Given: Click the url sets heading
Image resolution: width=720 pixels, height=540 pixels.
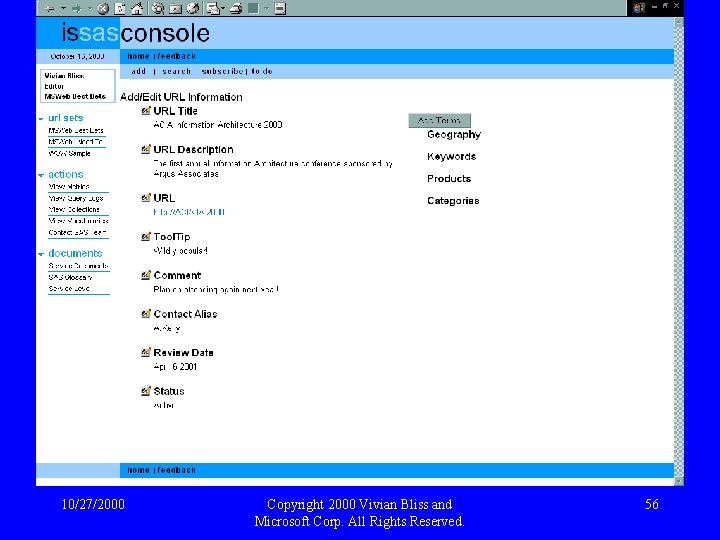Looking at the screenshot, I should [x=66, y=118].
